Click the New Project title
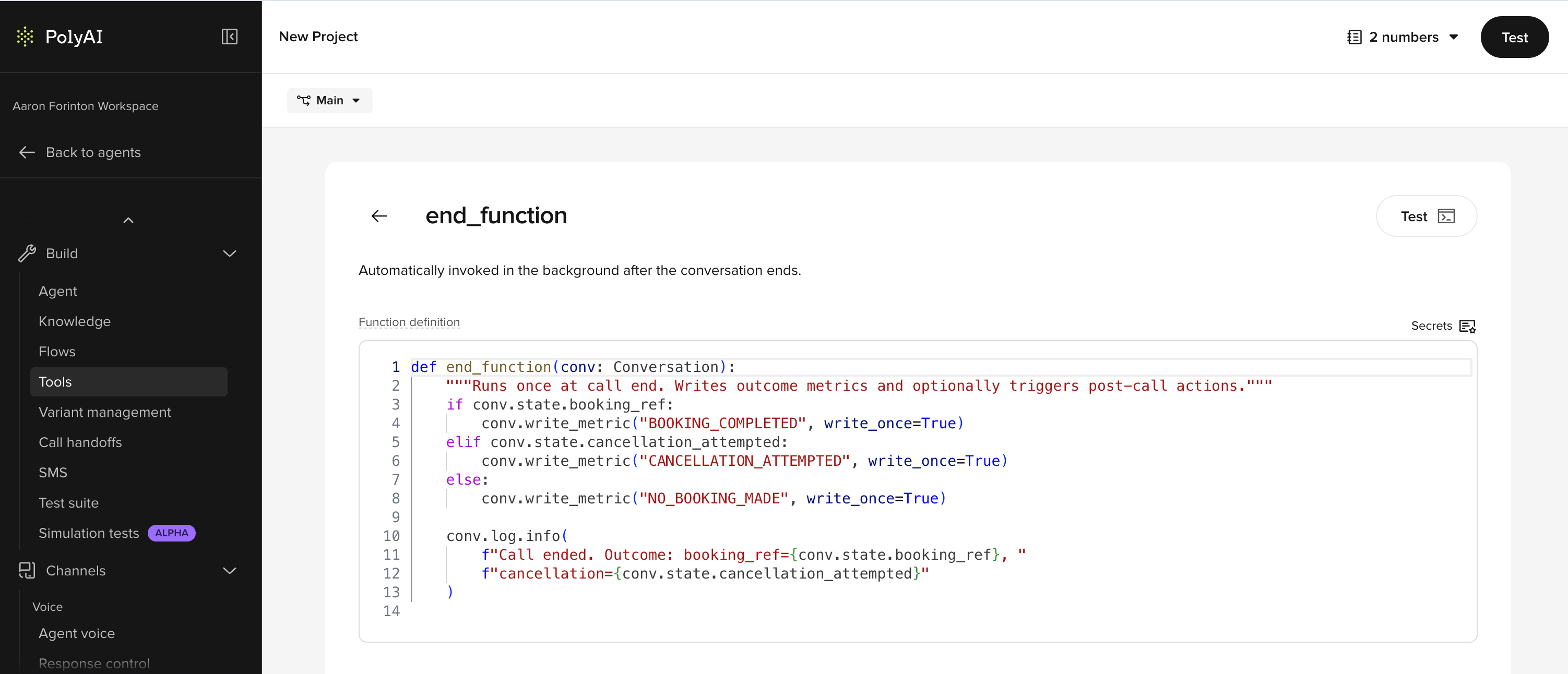The image size is (1568, 674). [318, 37]
